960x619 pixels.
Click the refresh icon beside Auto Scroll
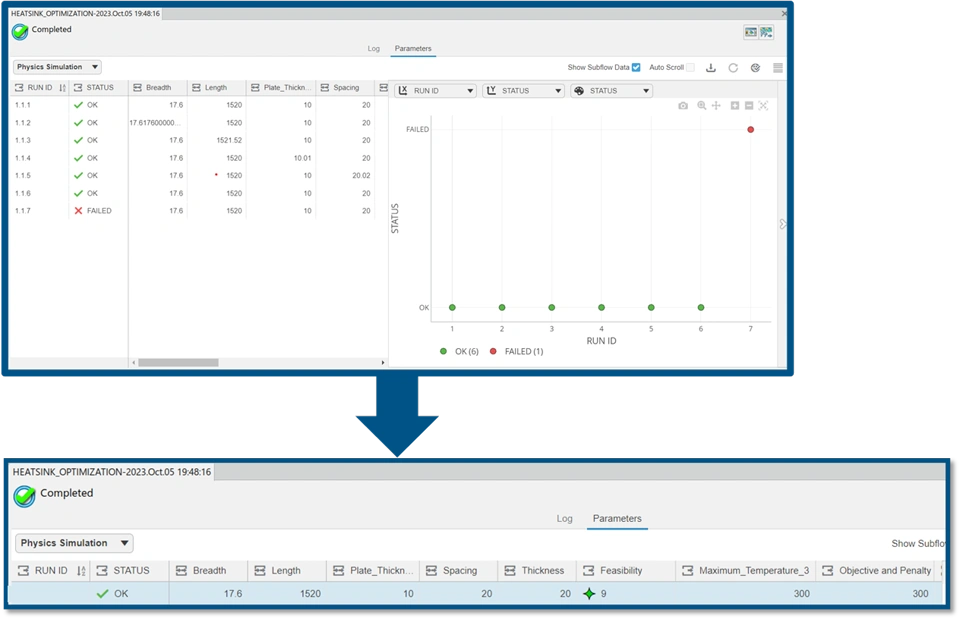coord(733,67)
